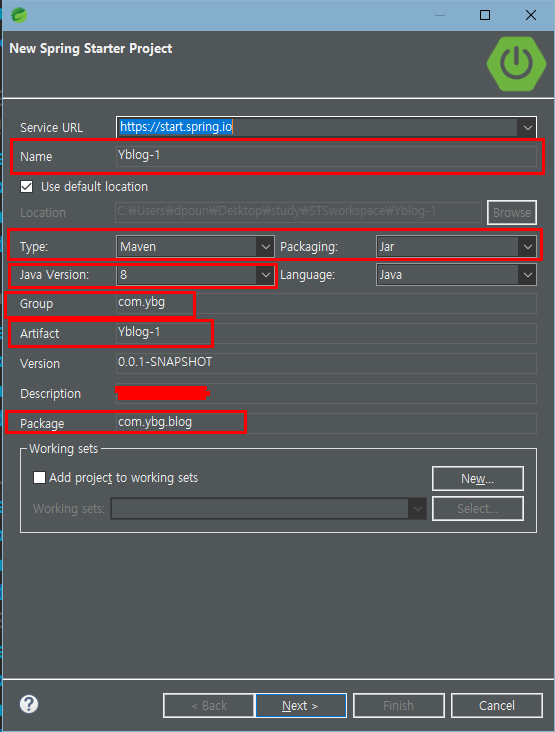Maximize the New Spring Starter Project window
The width and height of the screenshot is (555, 732).
point(485,15)
